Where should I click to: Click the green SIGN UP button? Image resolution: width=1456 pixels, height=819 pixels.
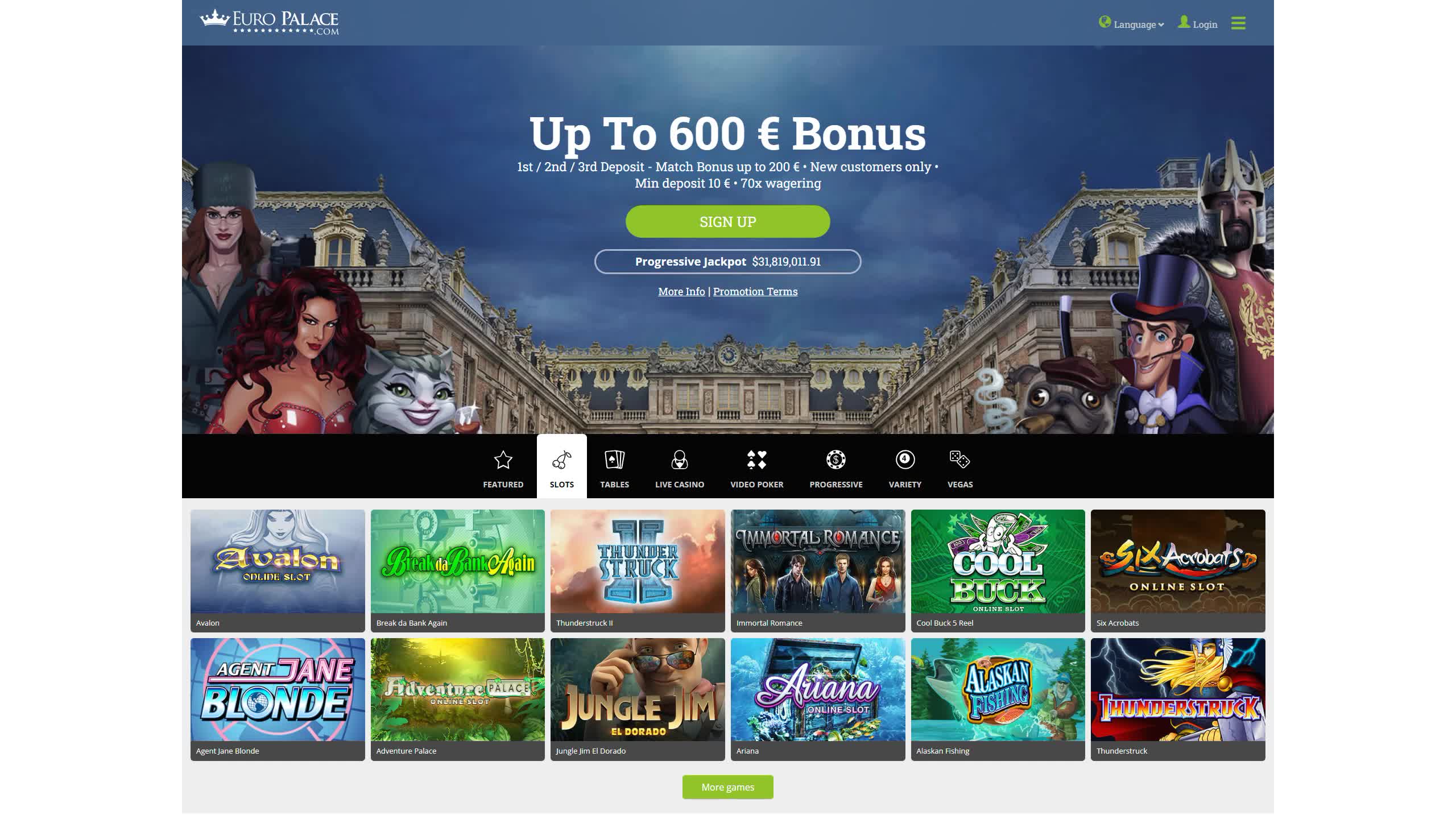click(727, 221)
